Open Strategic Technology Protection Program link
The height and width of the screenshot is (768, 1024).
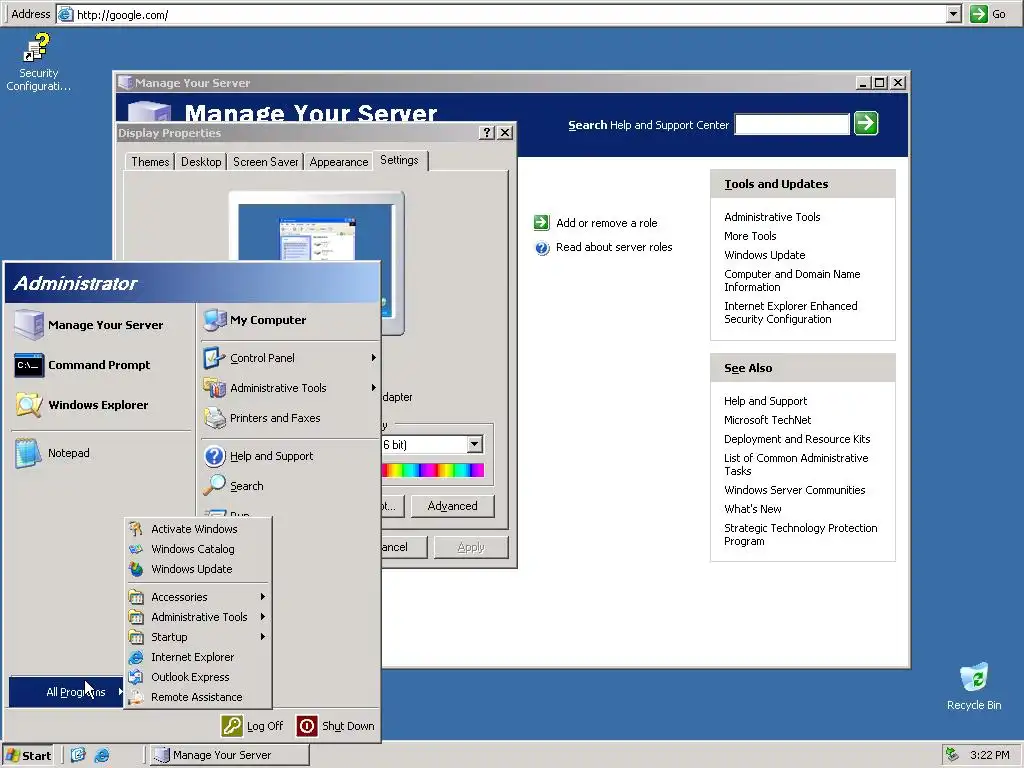point(800,534)
